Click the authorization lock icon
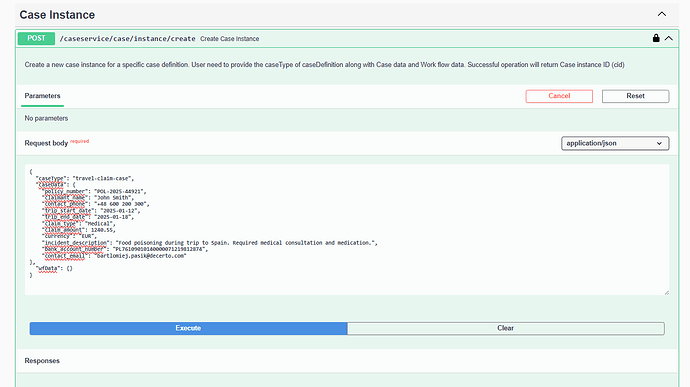 656,38
